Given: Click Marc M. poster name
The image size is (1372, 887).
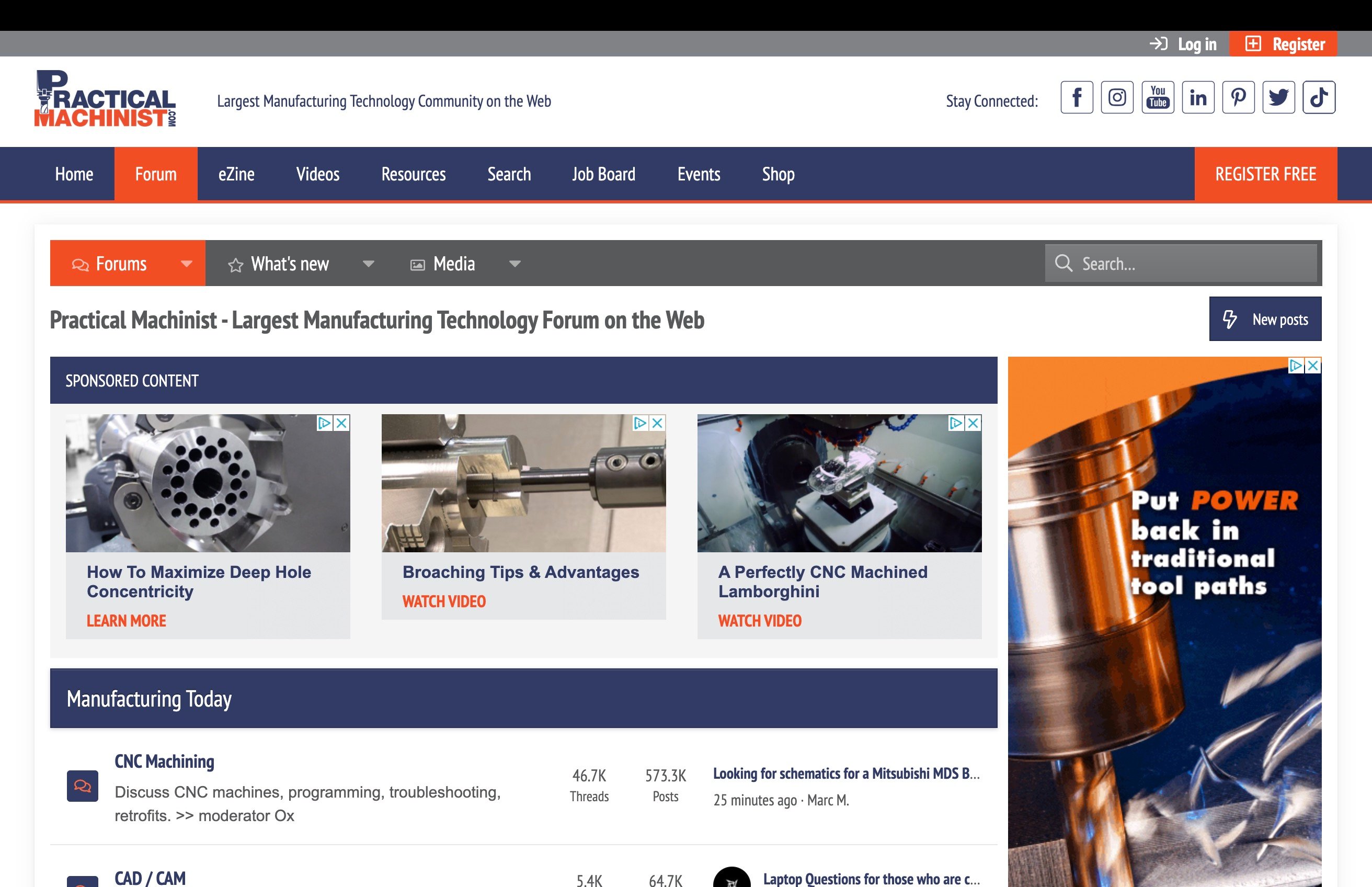Looking at the screenshot, I should click(828, 801).
